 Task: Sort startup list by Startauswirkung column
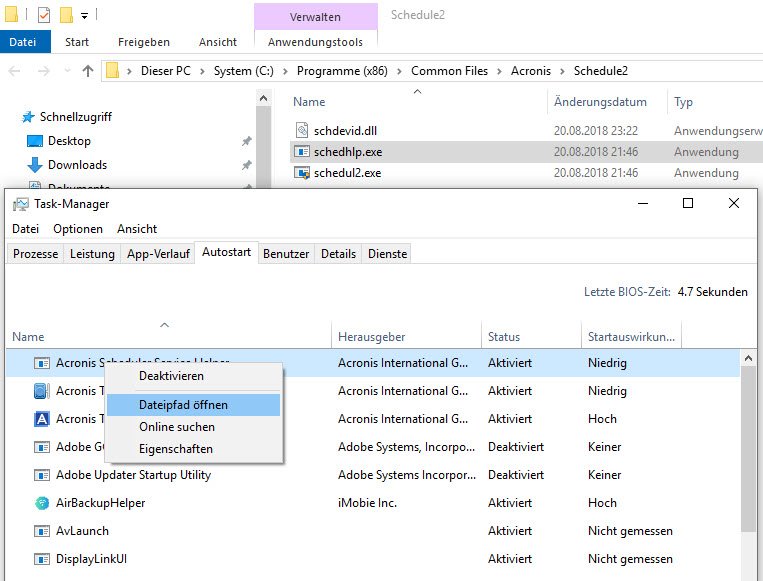pyautogui.click(x=631, y=336)
